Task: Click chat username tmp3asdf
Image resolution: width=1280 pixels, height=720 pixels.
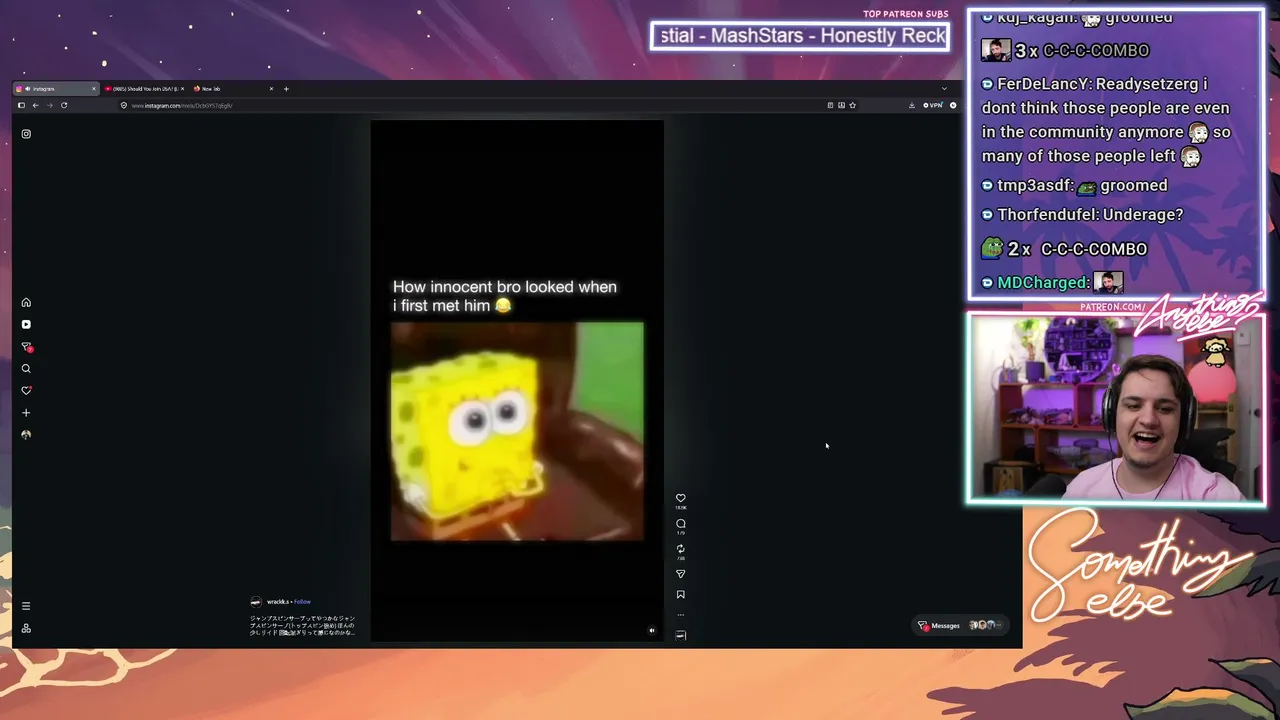Action: click(x=1035, y=185)
